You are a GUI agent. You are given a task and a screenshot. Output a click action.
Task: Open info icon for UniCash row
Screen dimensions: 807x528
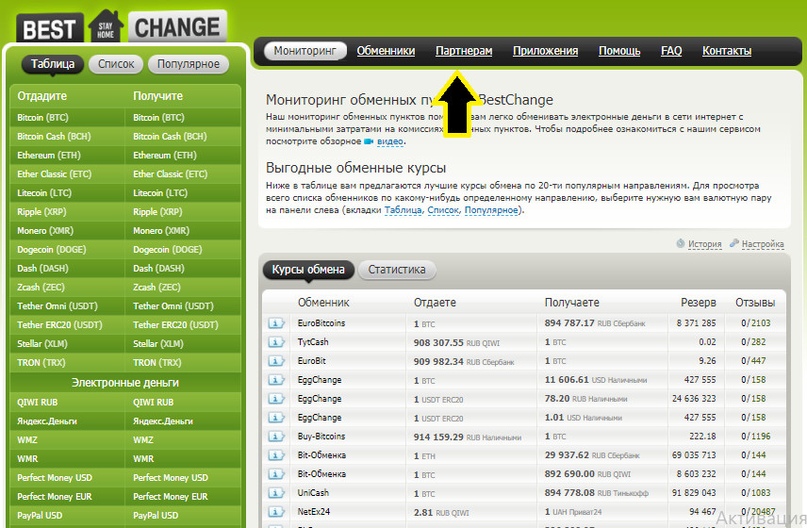[x=276, y=493]
